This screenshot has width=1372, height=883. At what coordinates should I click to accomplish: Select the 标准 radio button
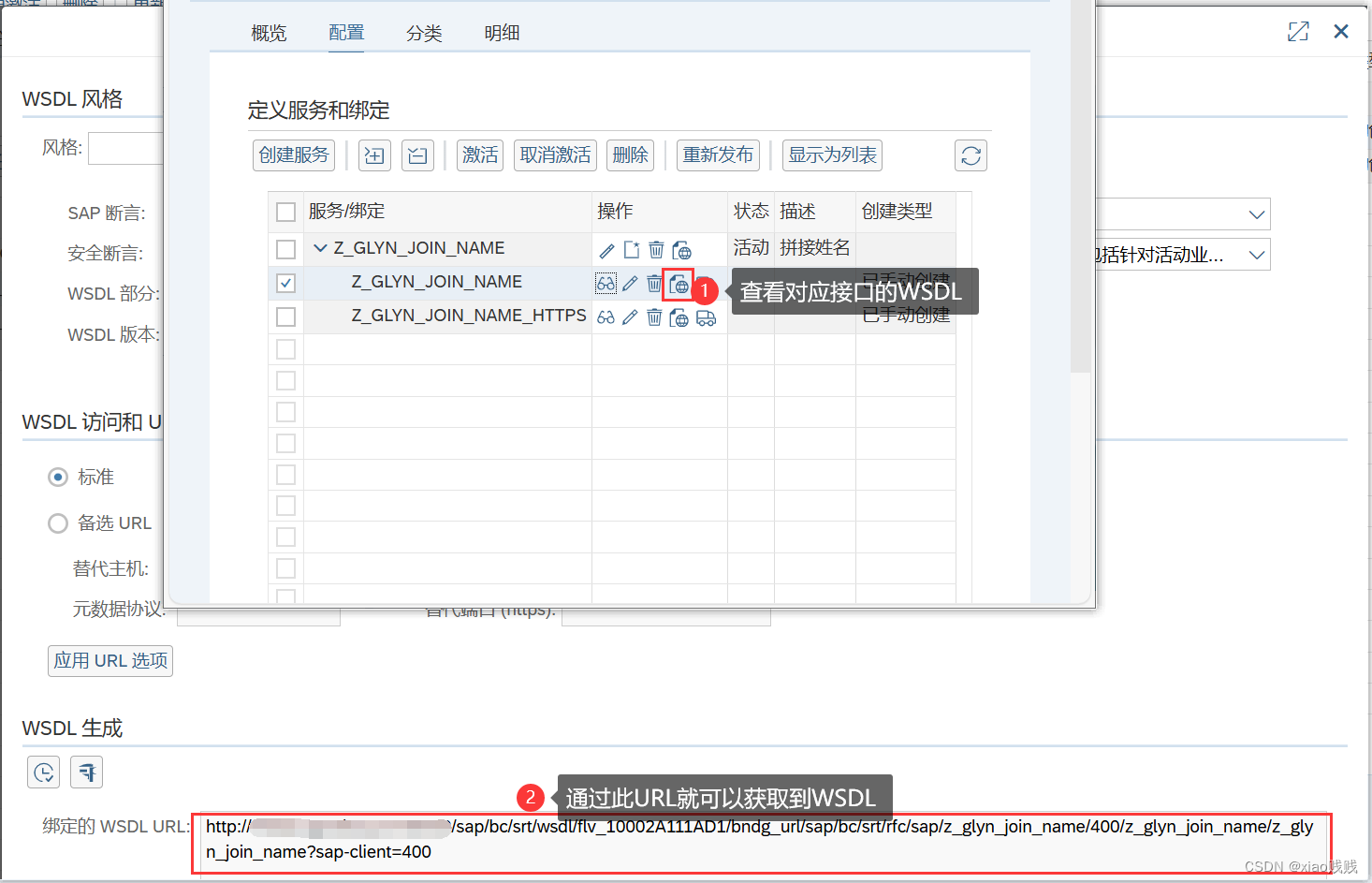click(58, 478)
